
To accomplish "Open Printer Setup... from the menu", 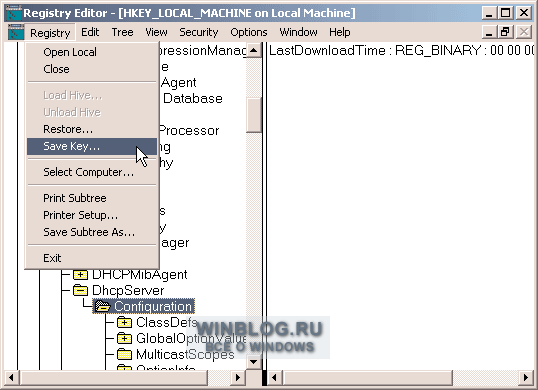I will click(92, 215).
